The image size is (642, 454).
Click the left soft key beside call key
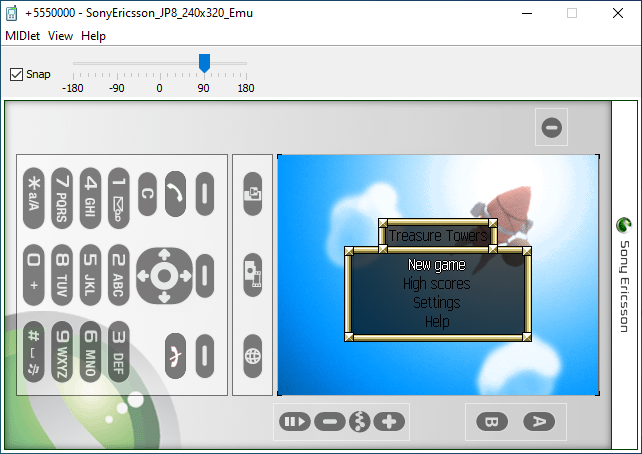(x=205, y=194)
